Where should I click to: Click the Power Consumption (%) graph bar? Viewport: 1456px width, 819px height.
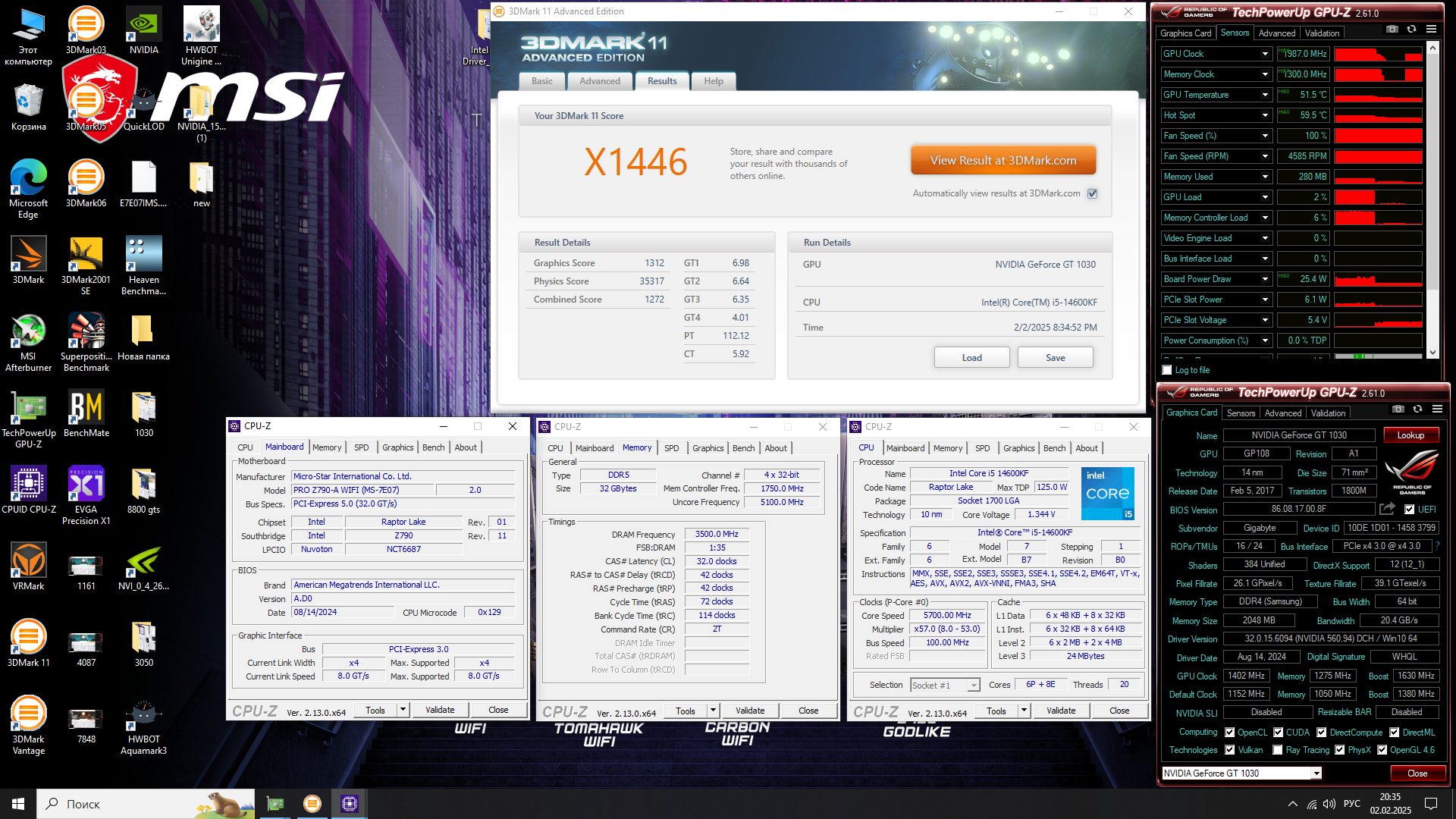coord(1378,340)
